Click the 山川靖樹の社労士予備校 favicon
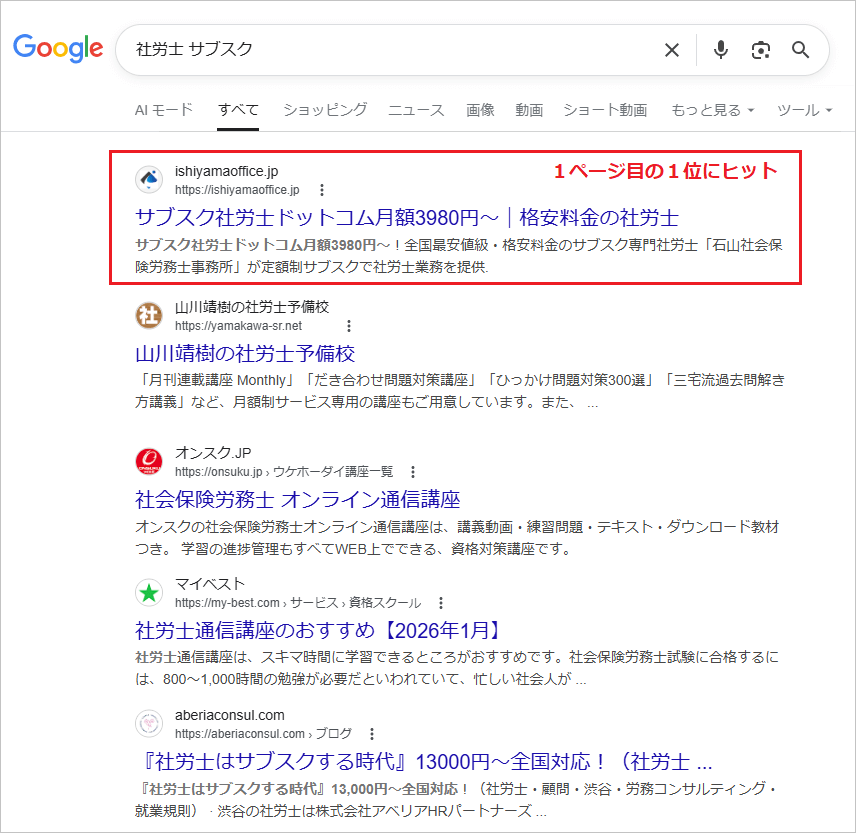Screen dimensions: 856x833 pyautogui.click(x=148, y=315)
